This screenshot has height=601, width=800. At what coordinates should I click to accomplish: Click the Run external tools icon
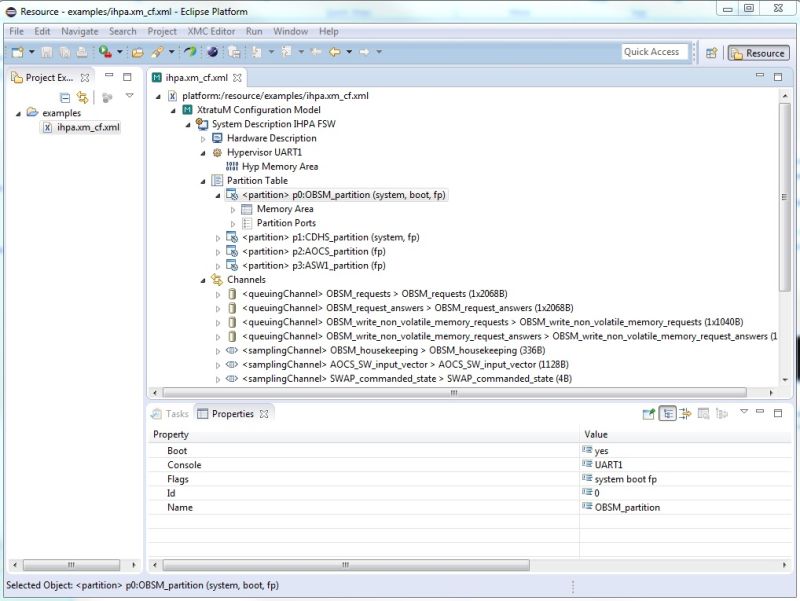click(105, 52)
